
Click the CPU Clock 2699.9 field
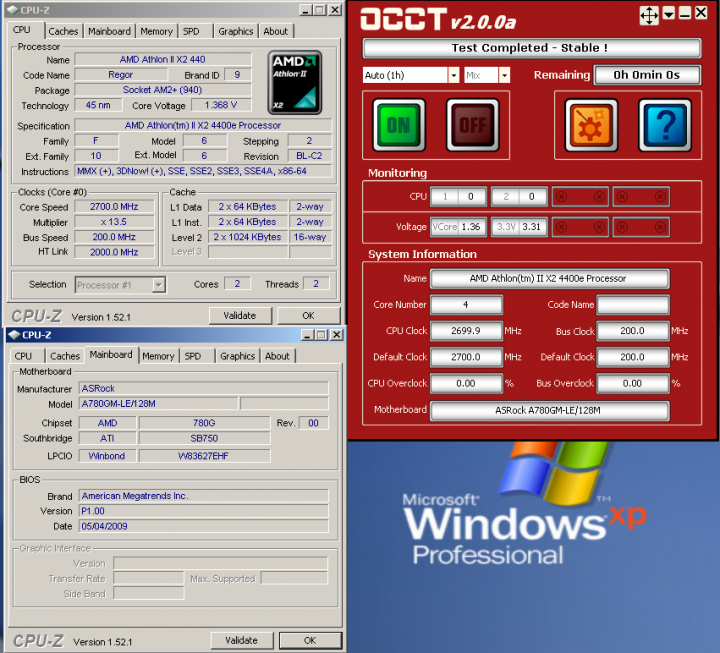[x=466, y=331]
